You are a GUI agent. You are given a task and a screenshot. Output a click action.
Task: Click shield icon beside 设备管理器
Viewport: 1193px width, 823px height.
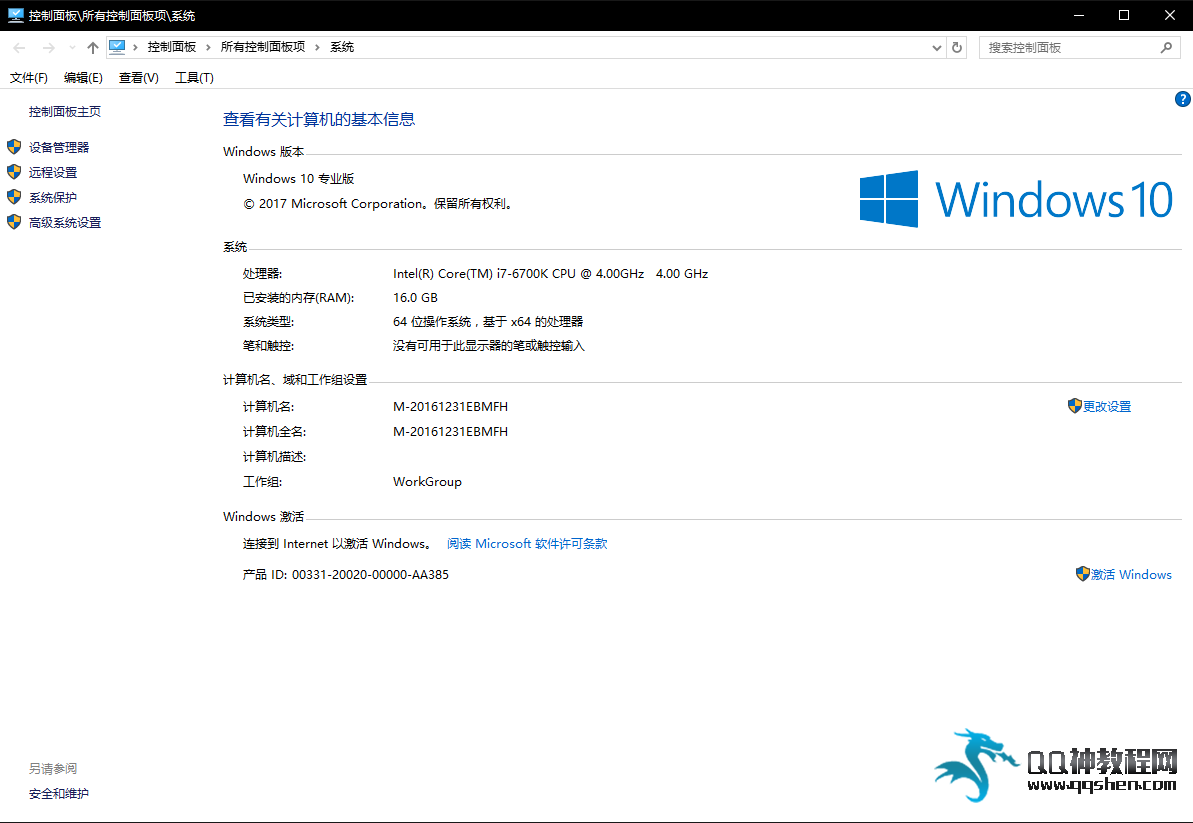(14, 147)
